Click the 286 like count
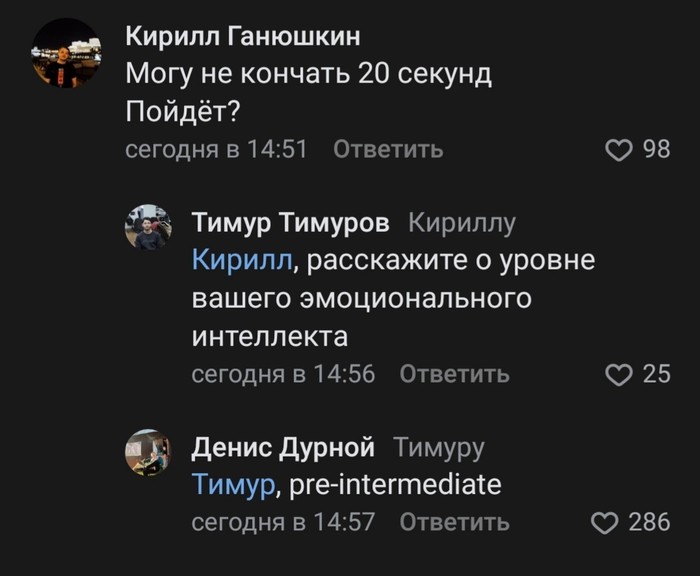Viewport: 700px width, 576px height. [x=649, y=522]
